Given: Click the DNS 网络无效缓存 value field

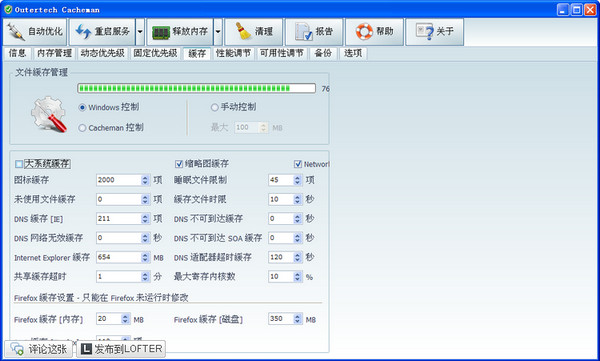Looking at the screenshot, I should coord(119,238).
